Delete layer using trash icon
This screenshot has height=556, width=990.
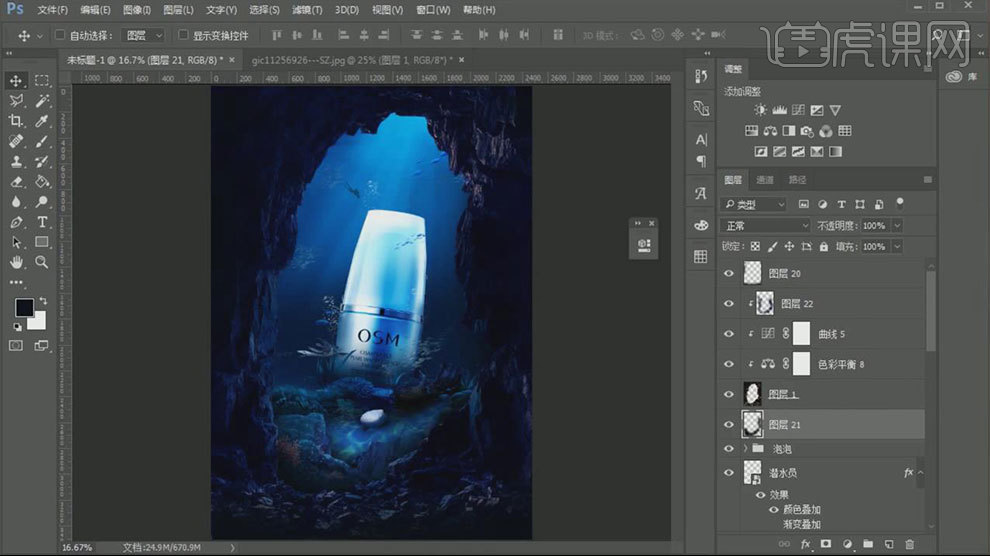pyautogui.click(x=909, y=544)
